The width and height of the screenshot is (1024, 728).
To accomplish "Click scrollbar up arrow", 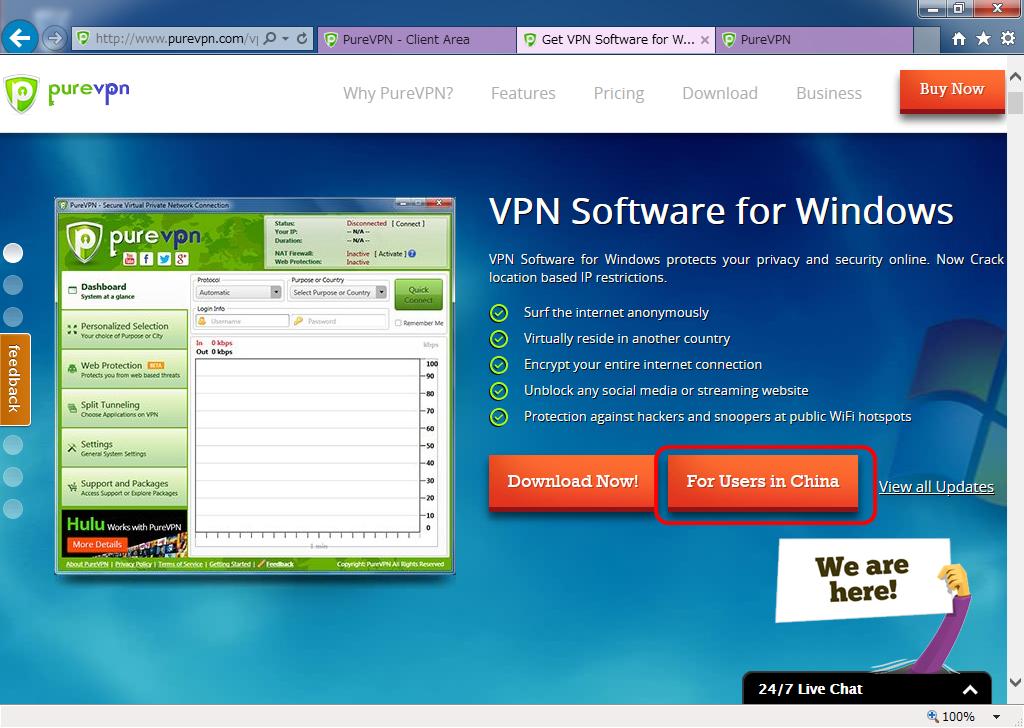I will tap(1016, 77).
